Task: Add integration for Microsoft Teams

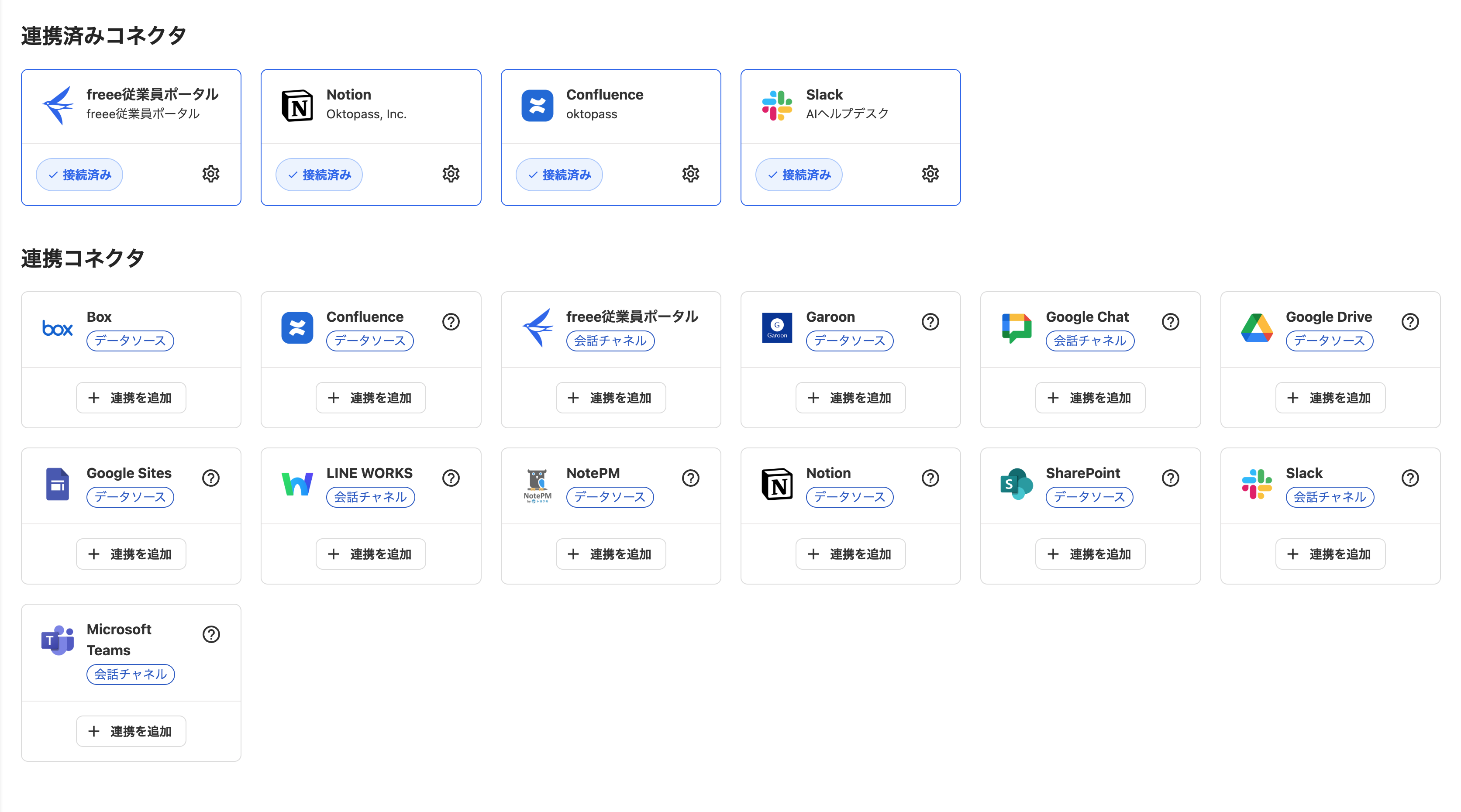Action: (x=131, y=732)
